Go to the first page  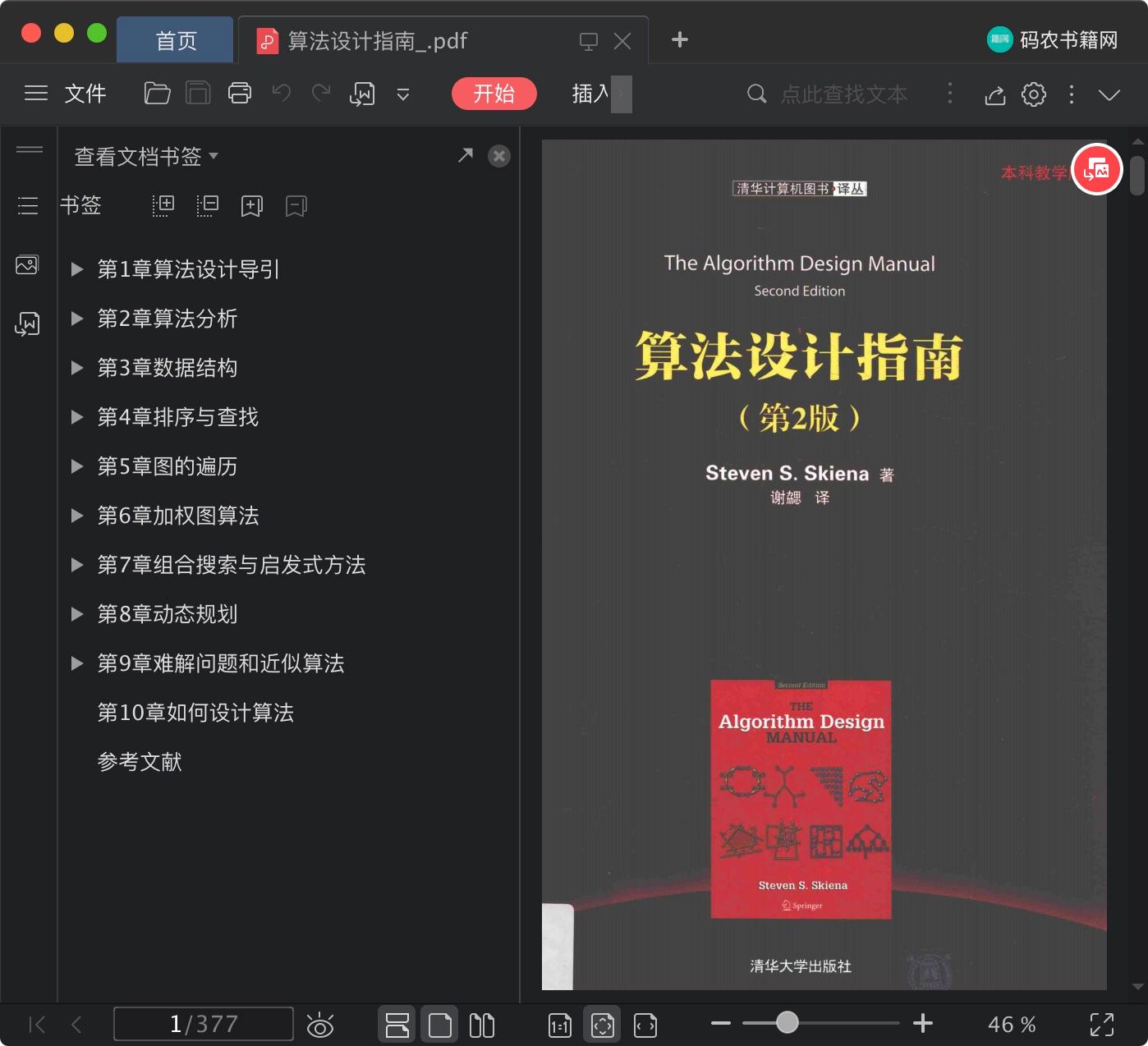click(37, 1025)
